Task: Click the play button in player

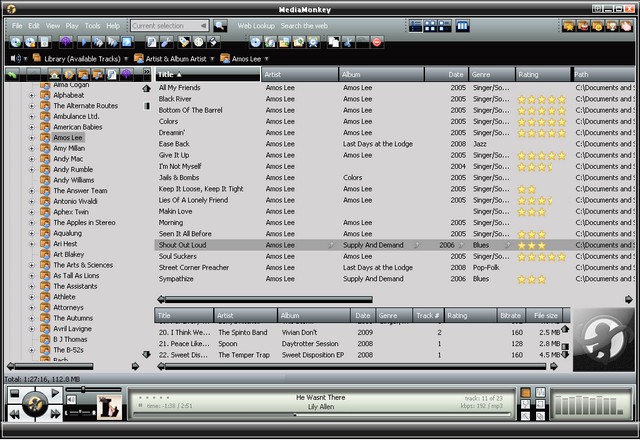Action: (x=55, y=393)
